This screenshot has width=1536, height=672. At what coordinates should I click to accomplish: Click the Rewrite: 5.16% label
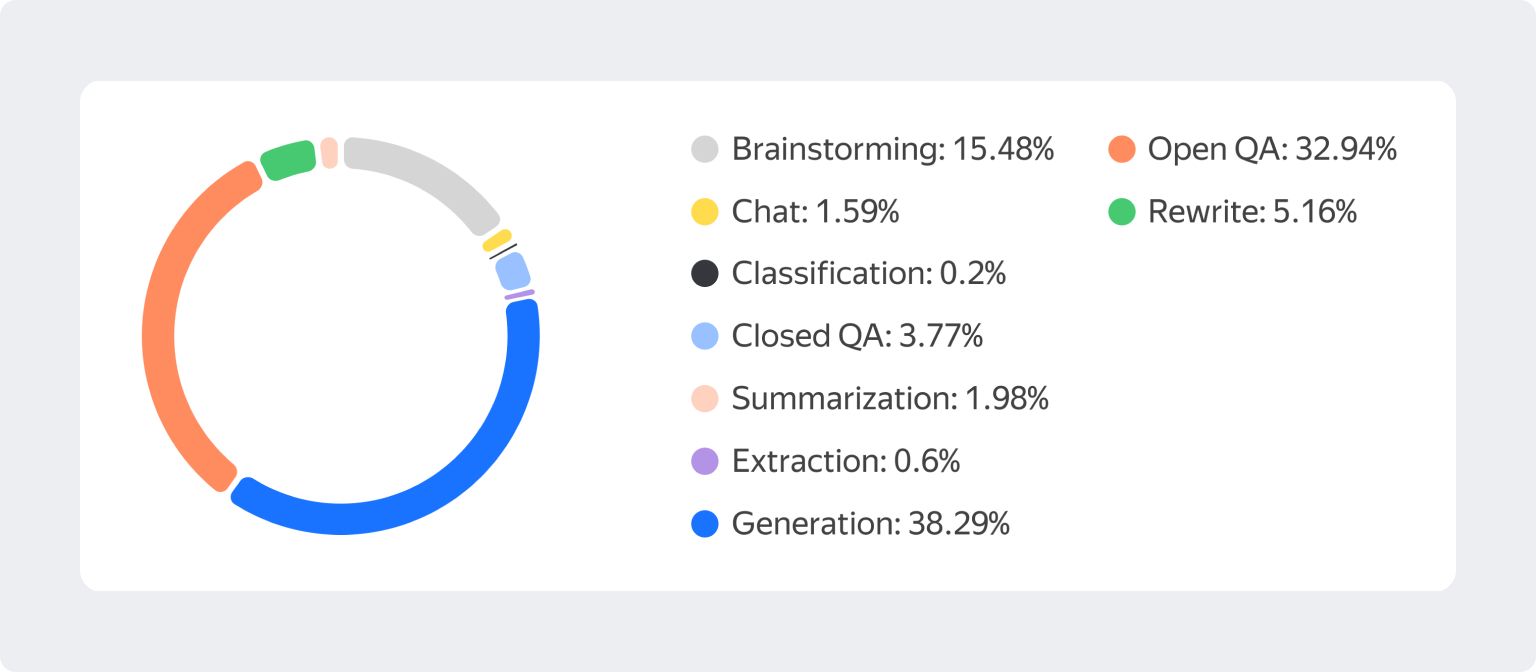coord(1252,212)
